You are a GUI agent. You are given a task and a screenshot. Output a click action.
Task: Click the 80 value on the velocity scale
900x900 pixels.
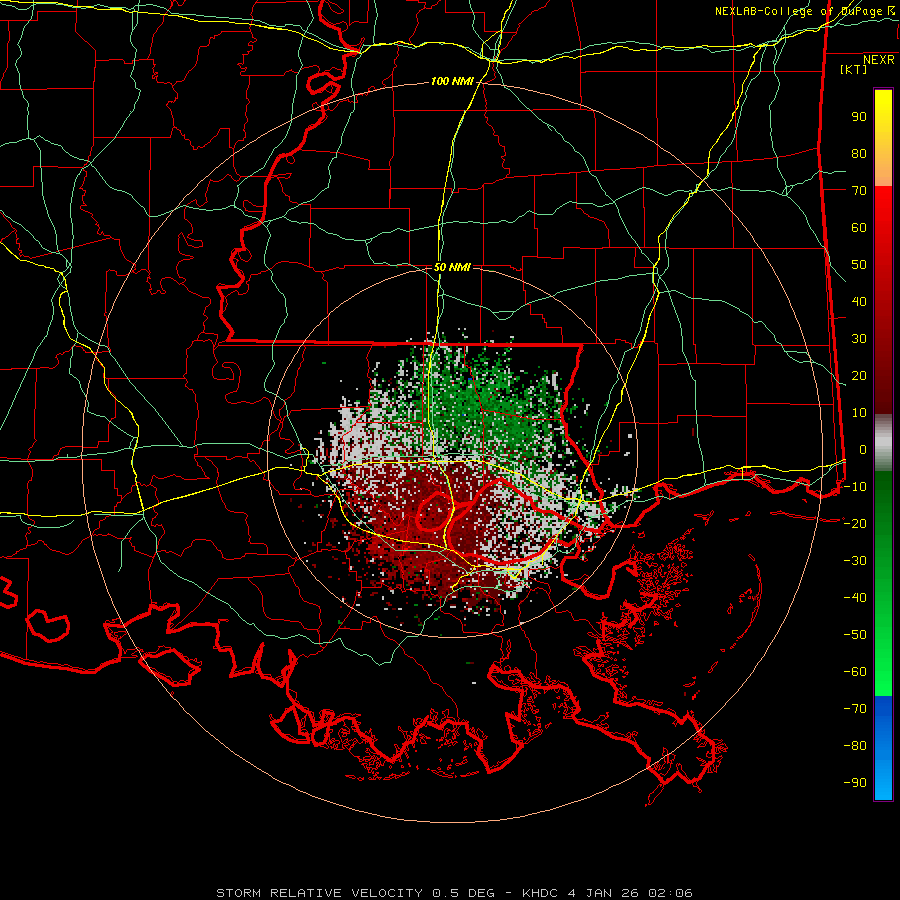859,153
